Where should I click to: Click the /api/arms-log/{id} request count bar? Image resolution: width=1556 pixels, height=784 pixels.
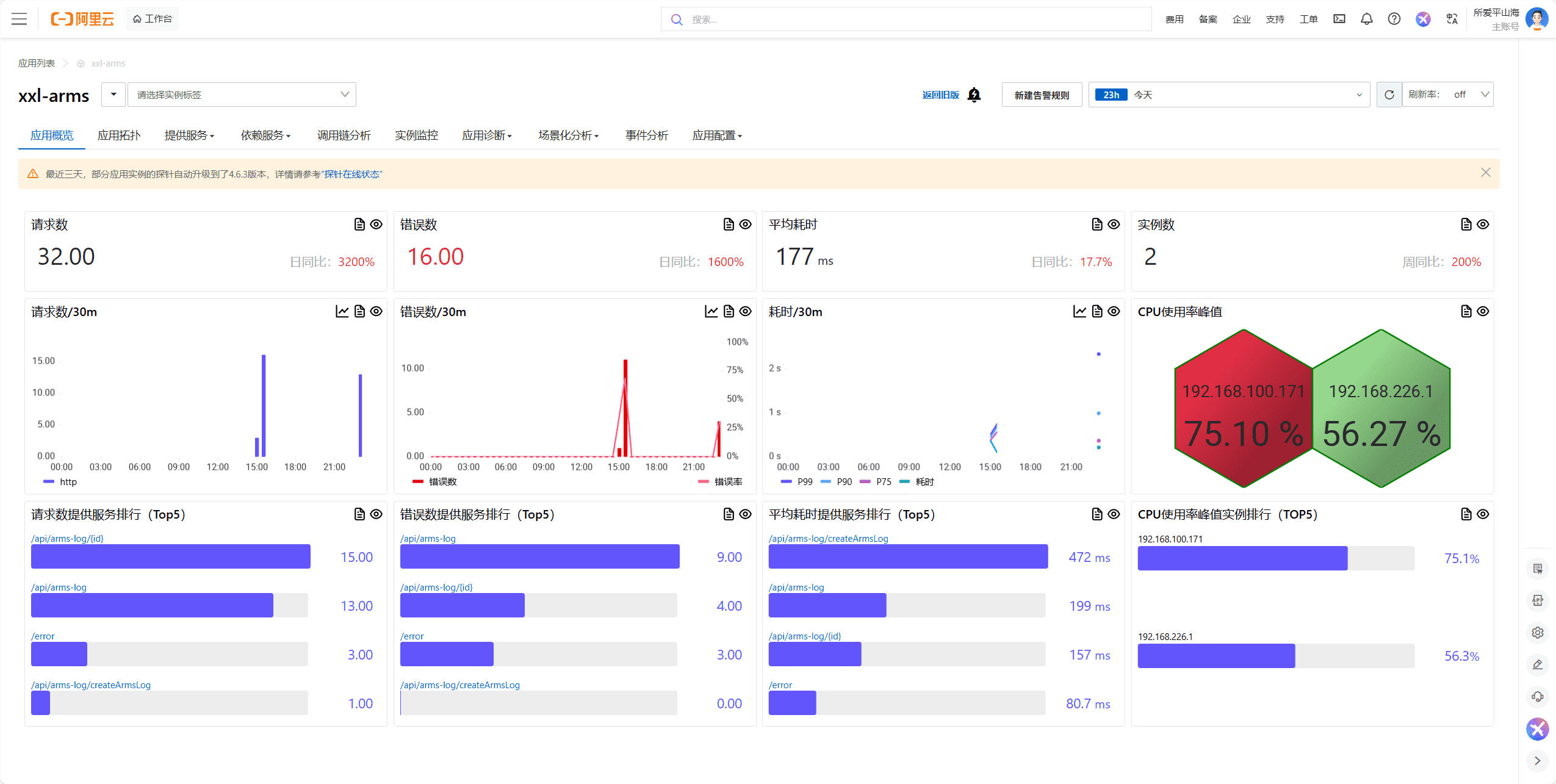click(171, 556)
